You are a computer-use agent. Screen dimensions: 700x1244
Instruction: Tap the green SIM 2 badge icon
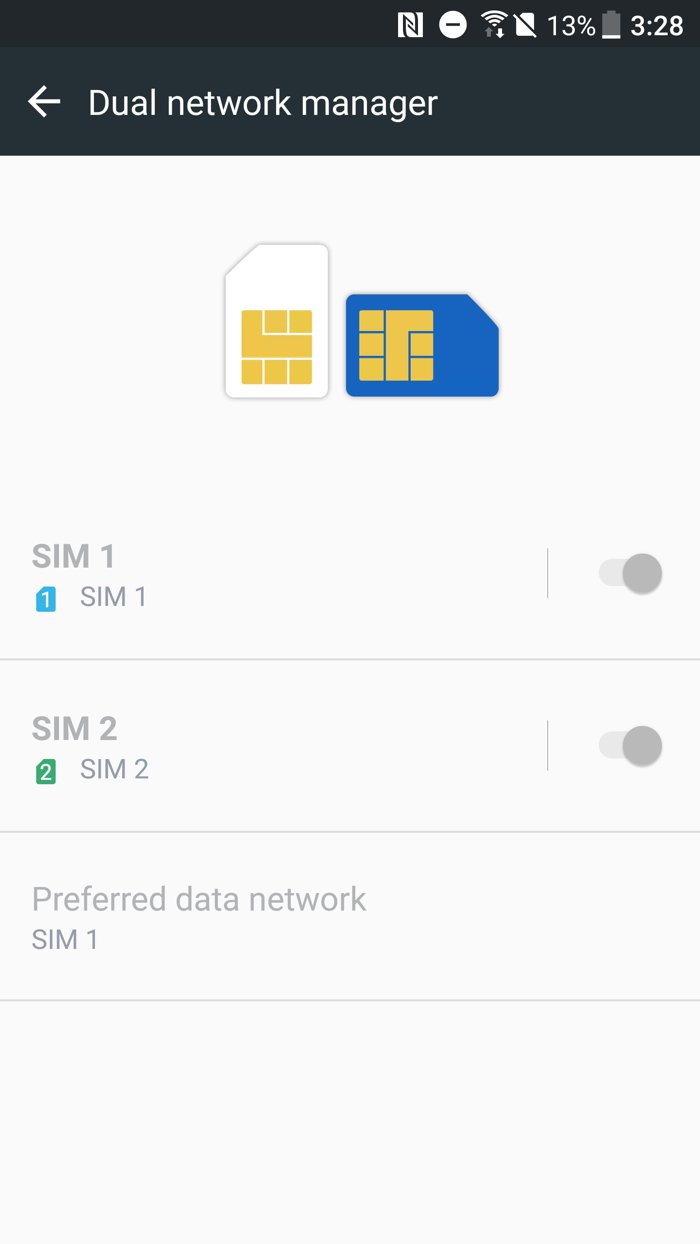45,771
